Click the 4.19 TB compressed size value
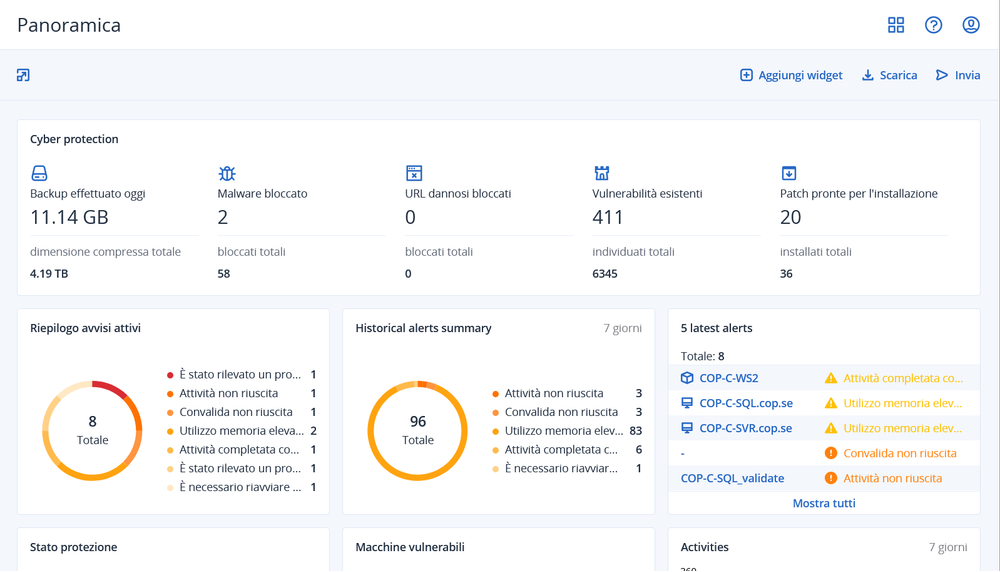 [x=49, y=274]
